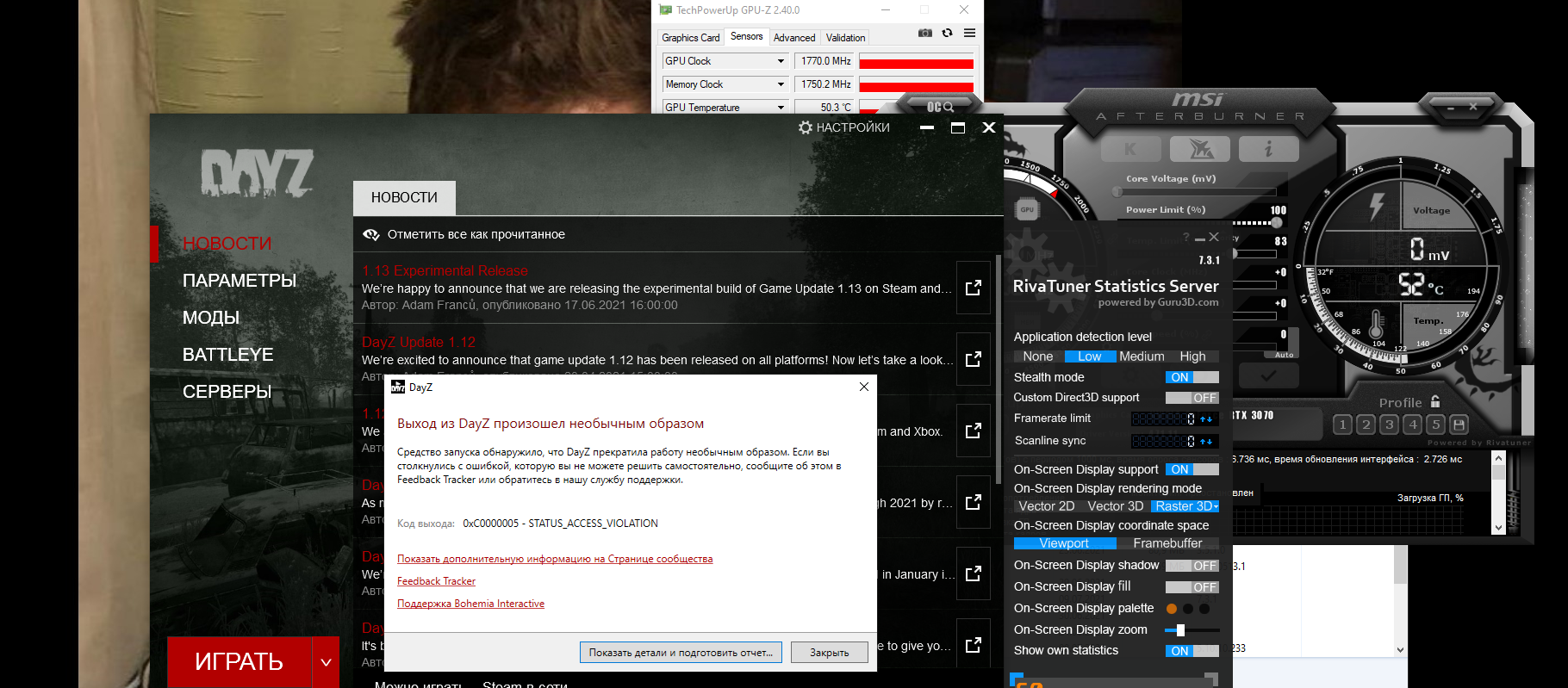Screen dimensions: 1568x688
Task: Open the Afterburner OC Scanner button
Action: click(x=940, y=107)
